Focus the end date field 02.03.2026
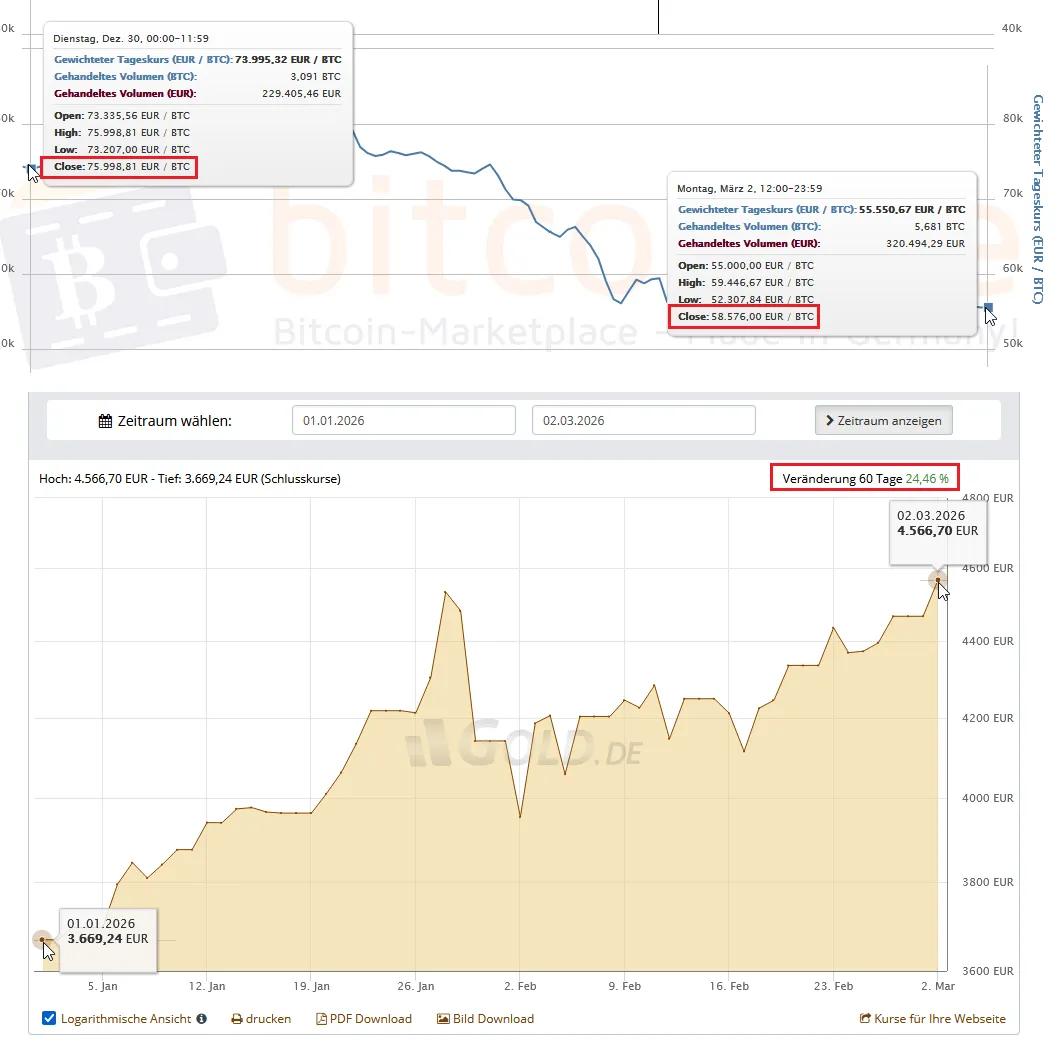 coord(643,421)
